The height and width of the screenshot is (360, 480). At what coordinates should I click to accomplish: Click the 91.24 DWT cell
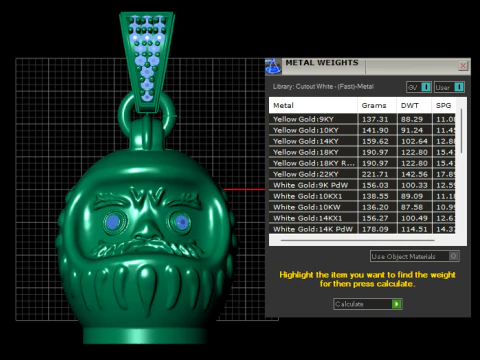point(414,130)
